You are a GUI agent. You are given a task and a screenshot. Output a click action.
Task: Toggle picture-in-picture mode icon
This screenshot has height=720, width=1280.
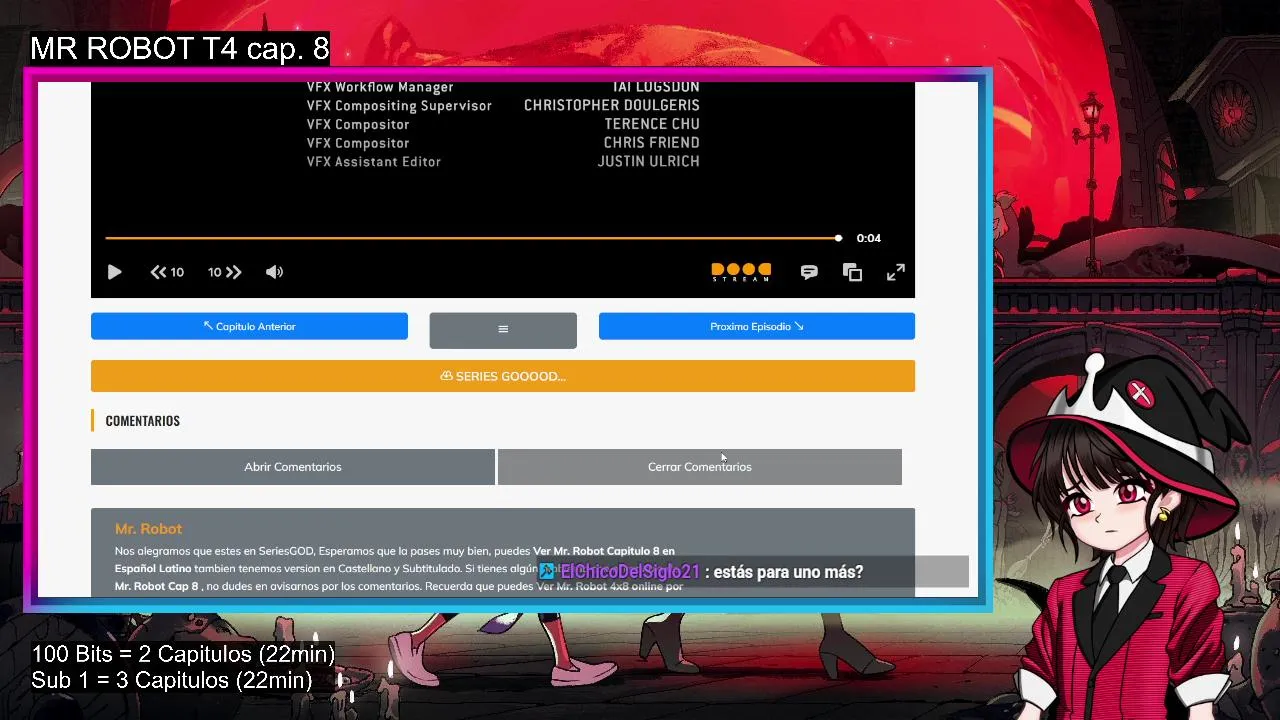[x=852, y=272]
